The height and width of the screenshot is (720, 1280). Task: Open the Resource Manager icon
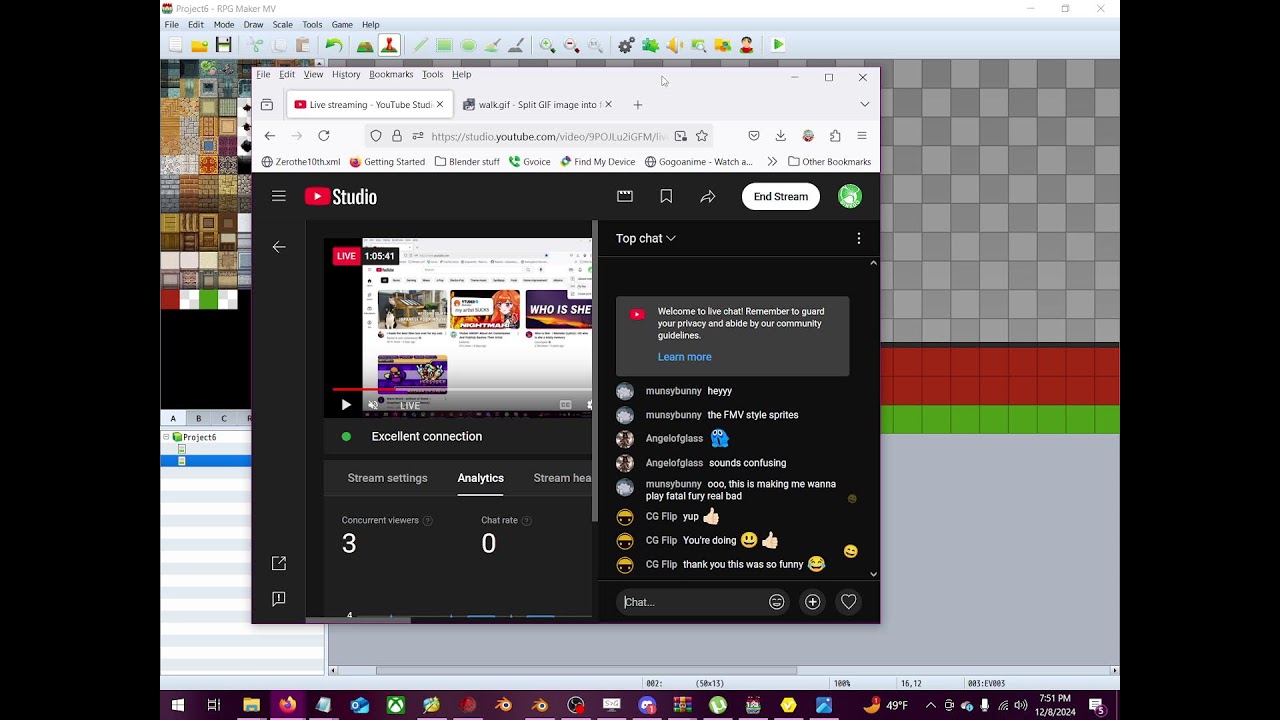coord(722,45)
